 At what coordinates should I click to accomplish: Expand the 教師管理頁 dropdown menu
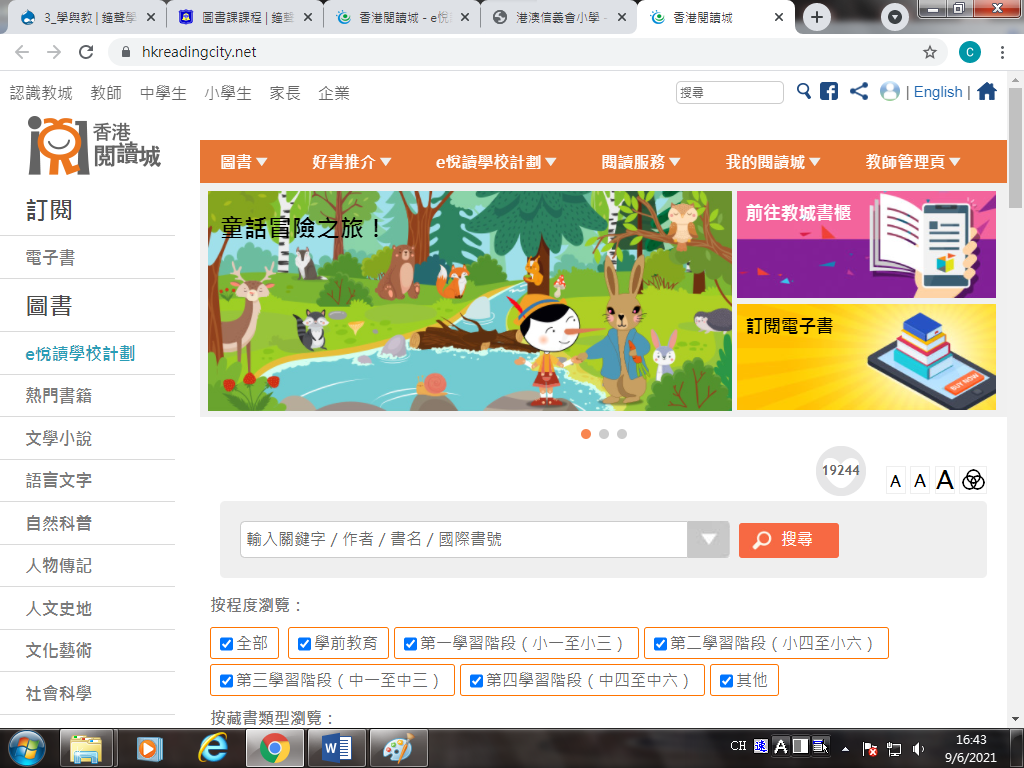[913, 162]
